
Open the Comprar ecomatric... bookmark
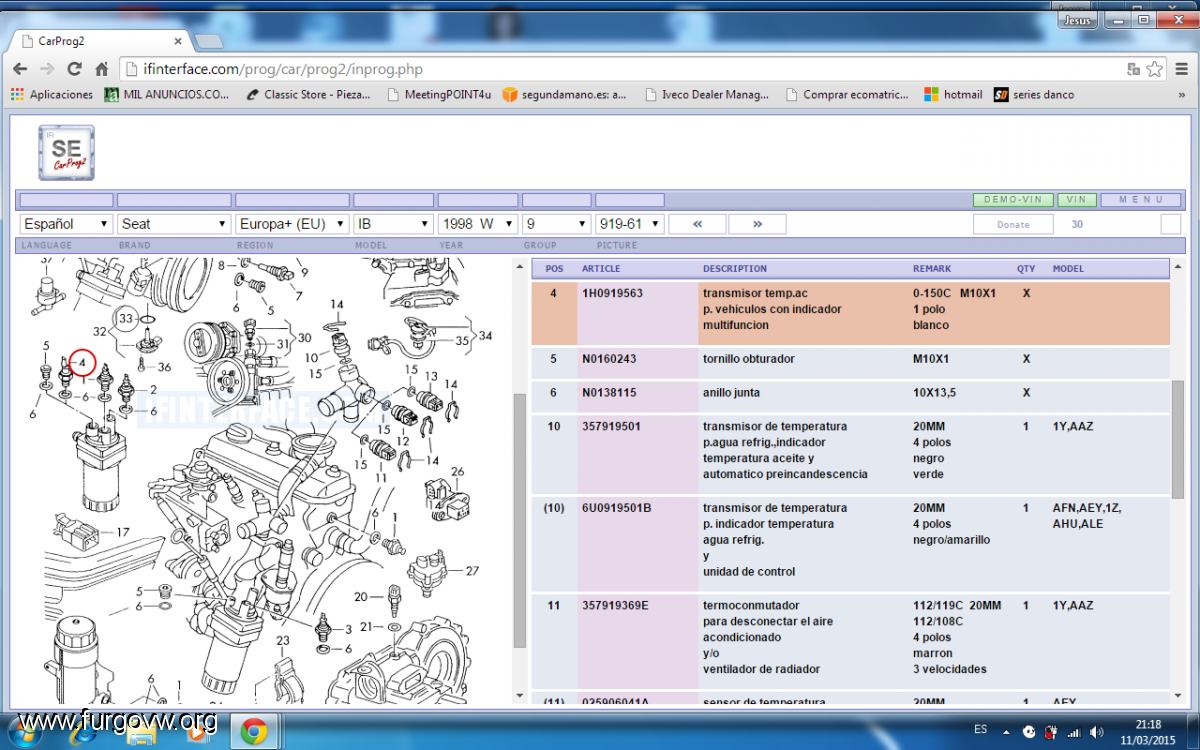pyautogui.click(x=846, y=95)
